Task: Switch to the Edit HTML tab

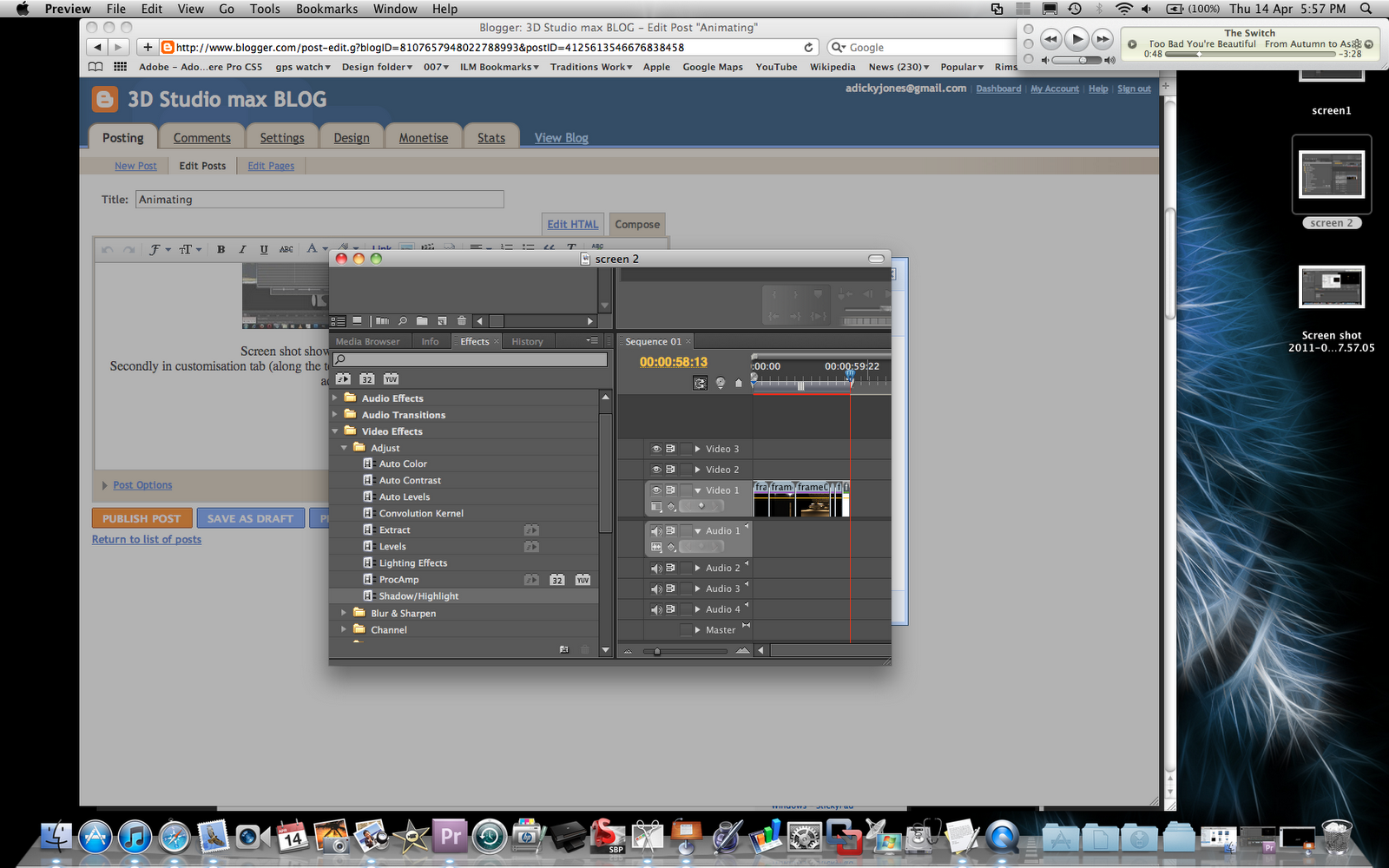Action: click(x=573, y=224)
